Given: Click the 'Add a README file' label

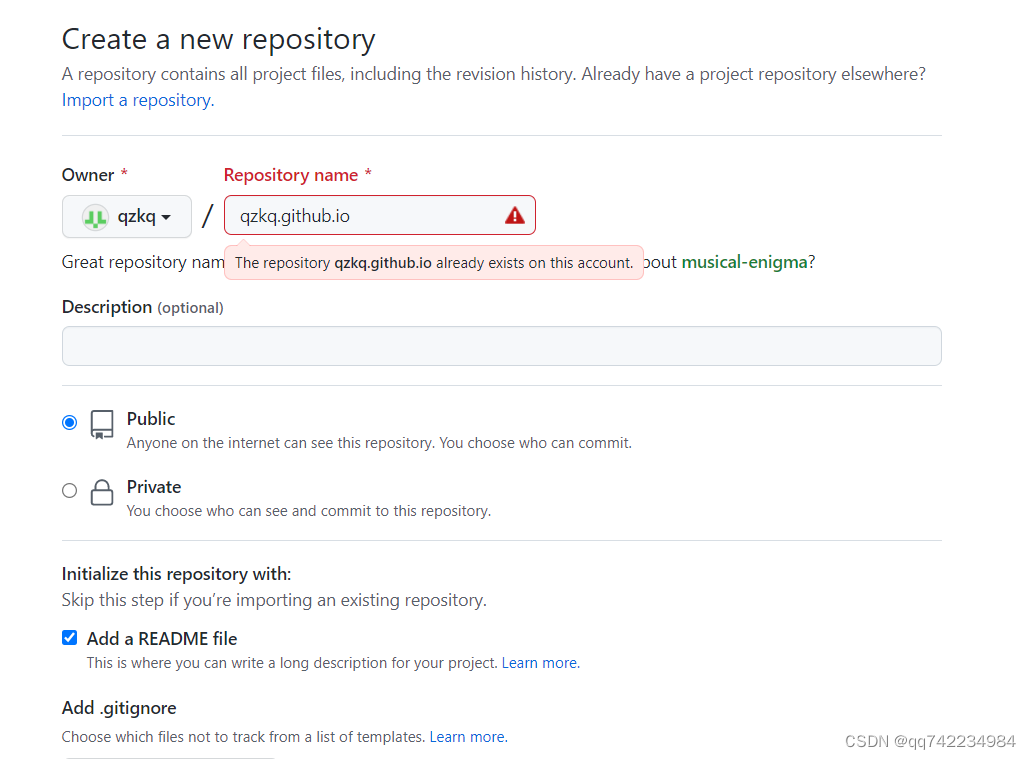Looking at the screenshot, I should click(x=162, y=638).
